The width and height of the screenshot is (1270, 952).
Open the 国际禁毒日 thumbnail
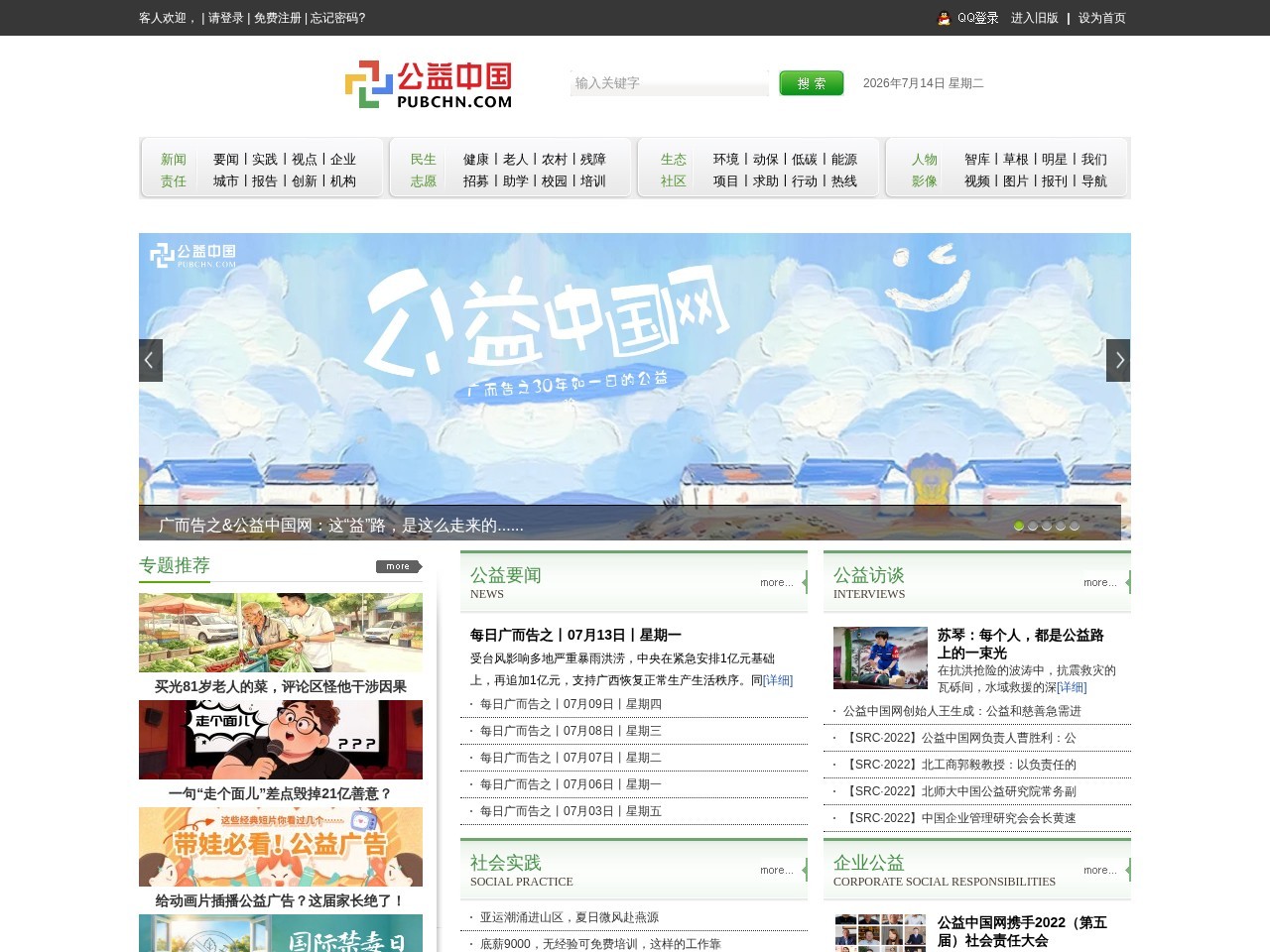[x=281, y=933]
